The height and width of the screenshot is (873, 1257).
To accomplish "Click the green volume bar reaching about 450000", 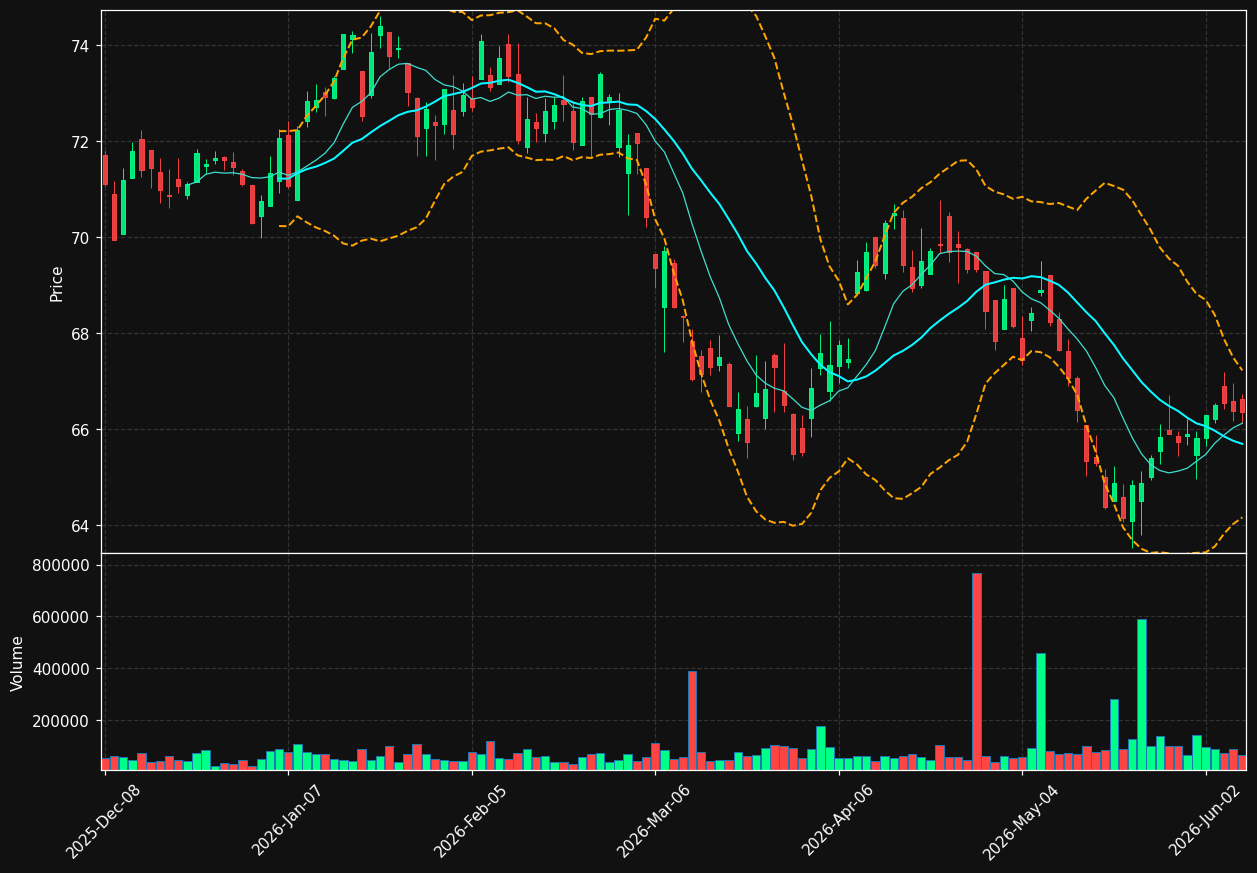I will (x=1041, y=711).
